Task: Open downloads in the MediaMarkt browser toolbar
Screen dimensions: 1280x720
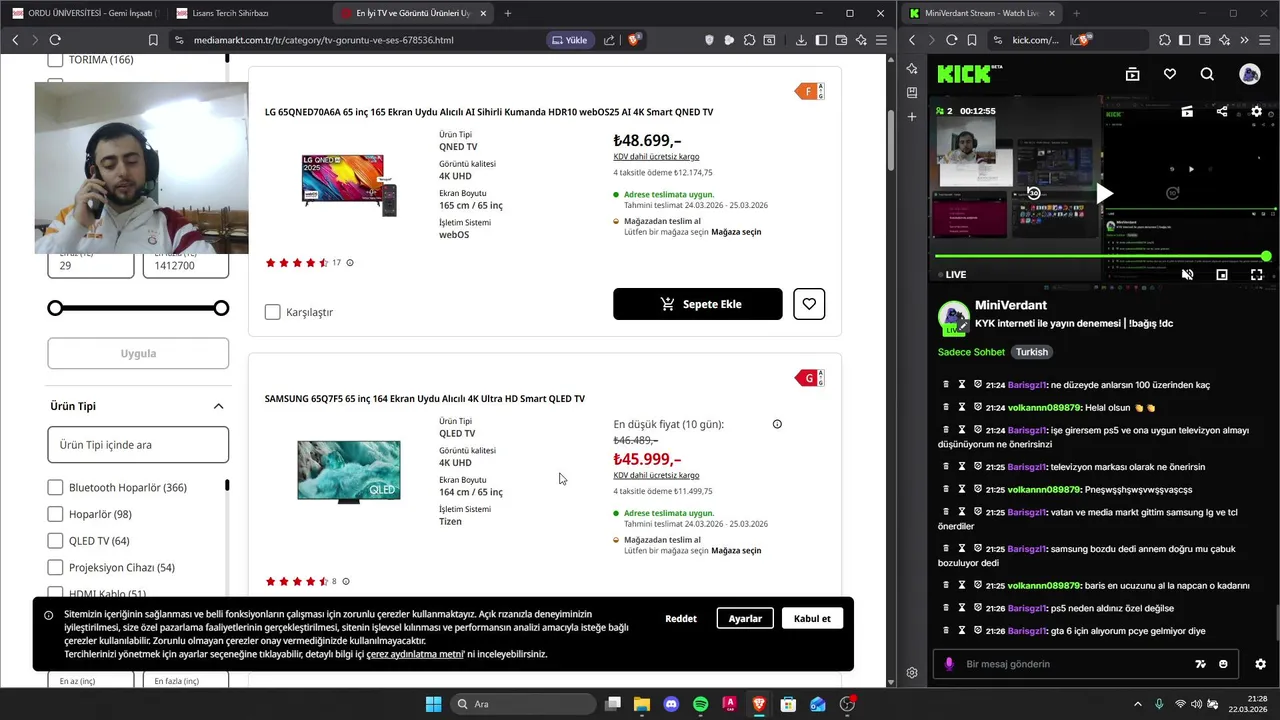Action: coord(801,40)
